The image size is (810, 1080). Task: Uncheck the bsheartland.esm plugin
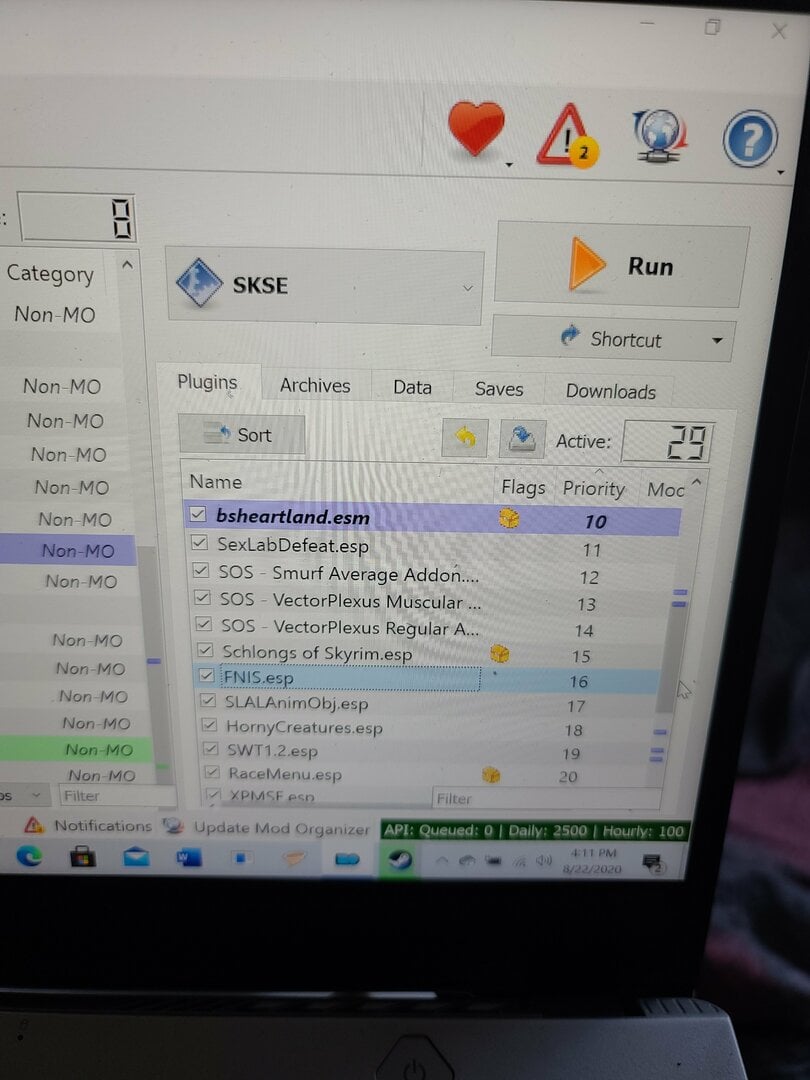tap(198, 515)
